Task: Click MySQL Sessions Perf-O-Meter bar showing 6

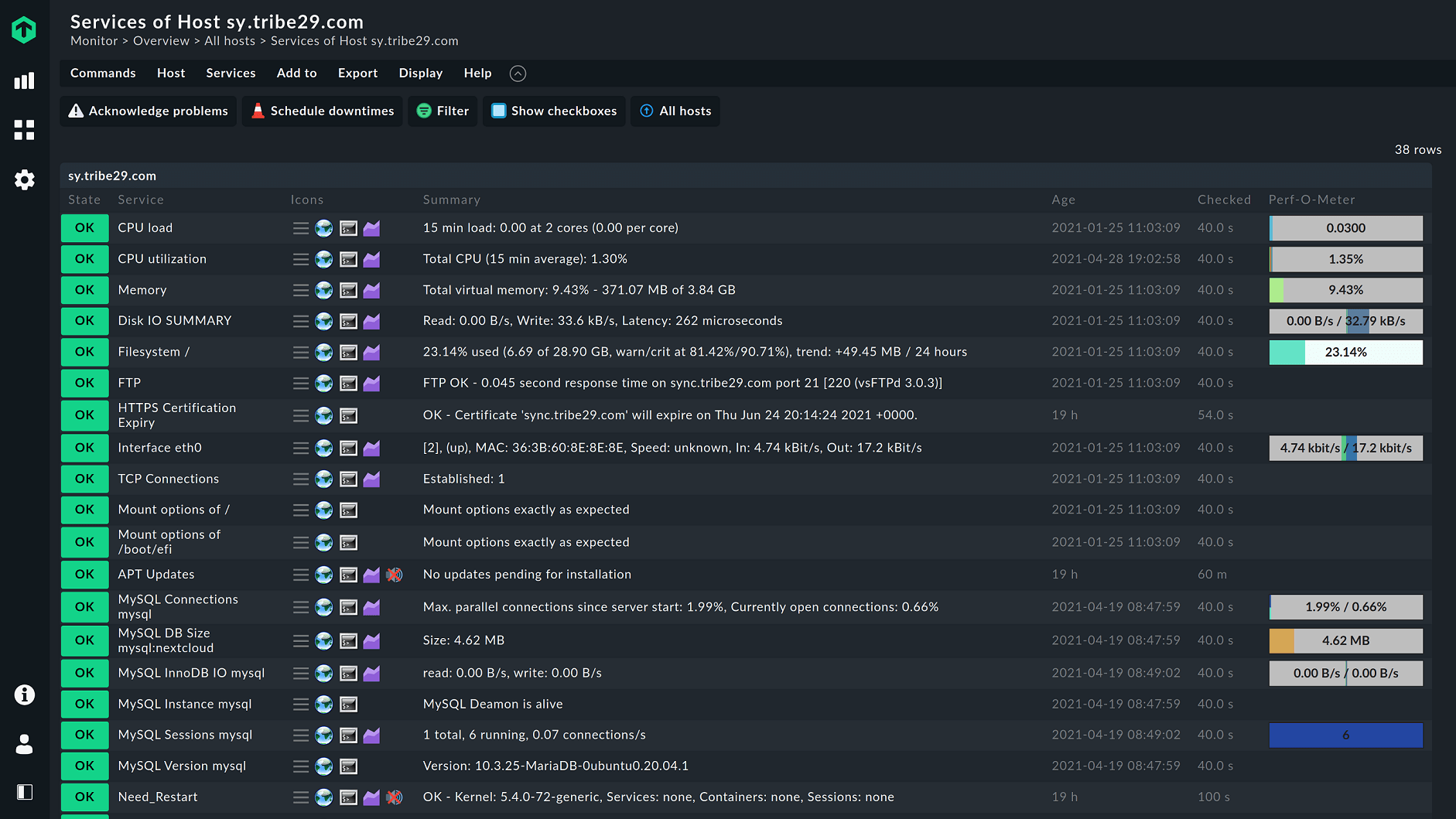Action: pyautogui.click(x=1346, y=735)
